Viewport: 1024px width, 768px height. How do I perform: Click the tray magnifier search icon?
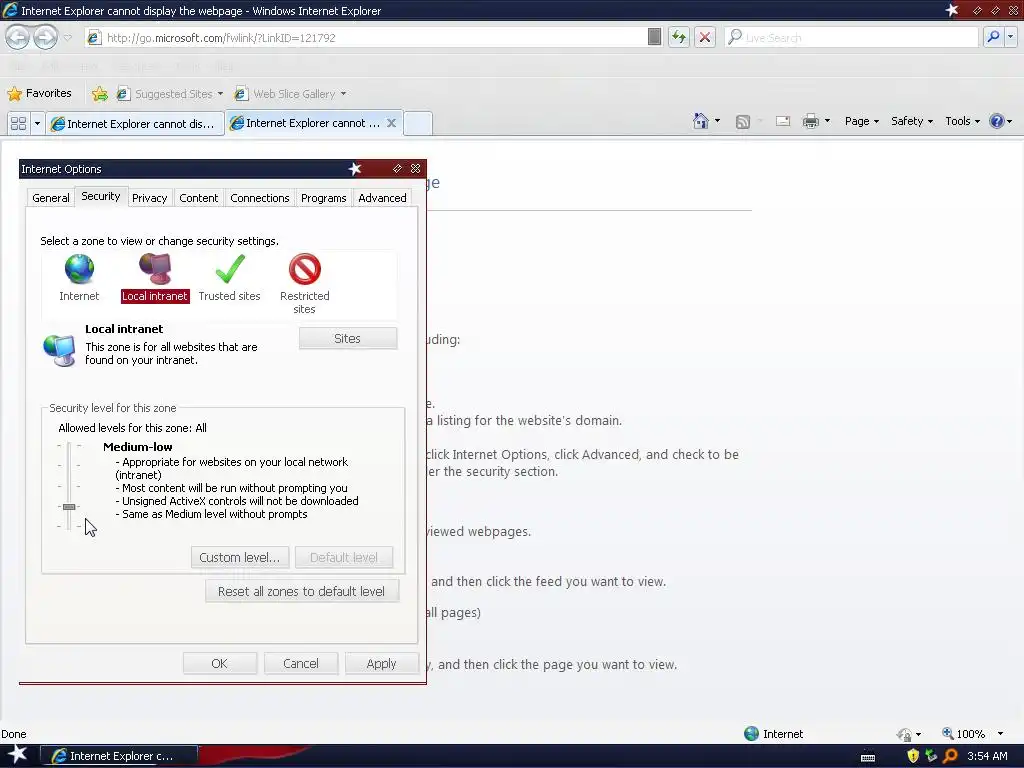click(x=950, y=756)
